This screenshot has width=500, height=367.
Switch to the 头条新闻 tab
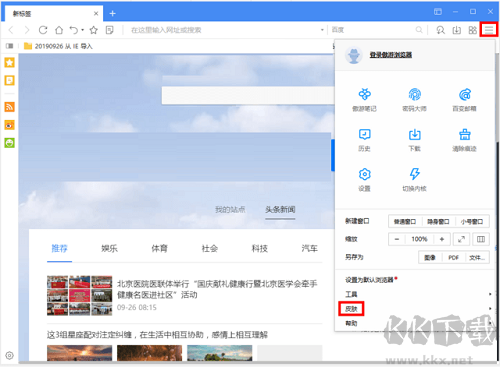(x=280, y=209)
